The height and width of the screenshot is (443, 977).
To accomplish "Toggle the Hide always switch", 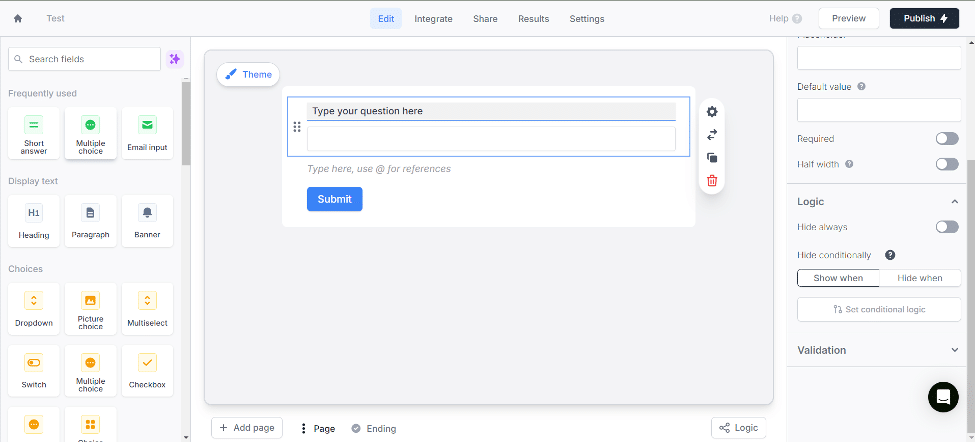I will 946,227.
